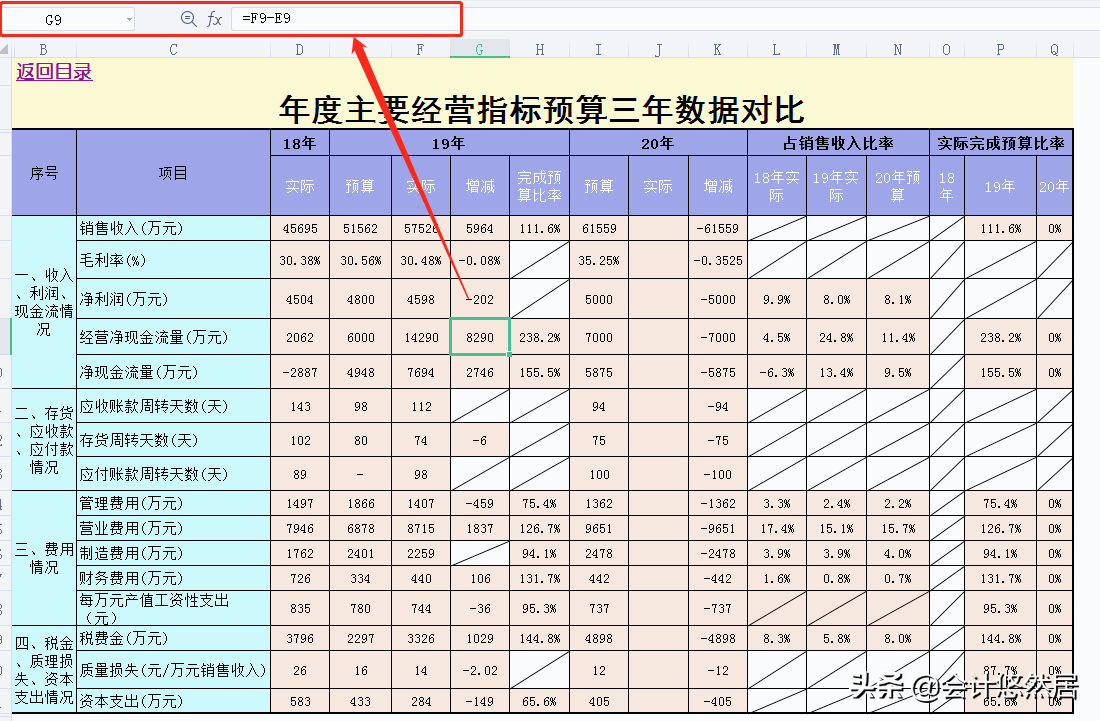
Task: Click the selected cell containing 8290
Action: click(480, 337)
